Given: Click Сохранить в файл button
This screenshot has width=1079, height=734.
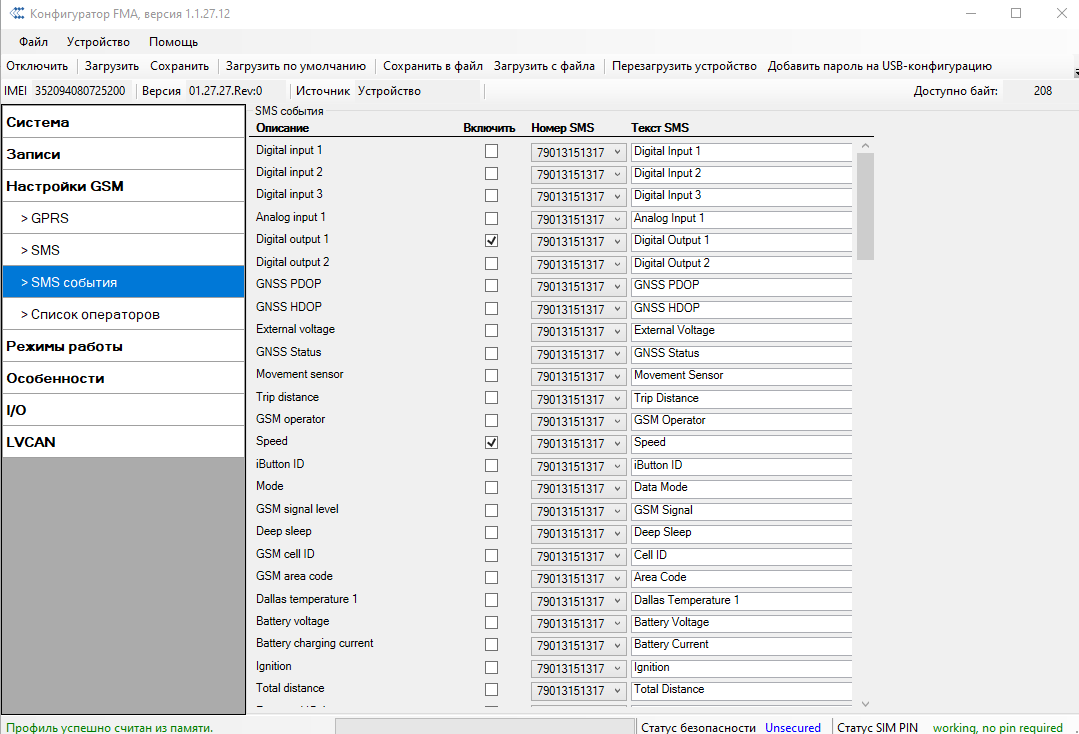Looking at the screenshot, I should 432,66.
